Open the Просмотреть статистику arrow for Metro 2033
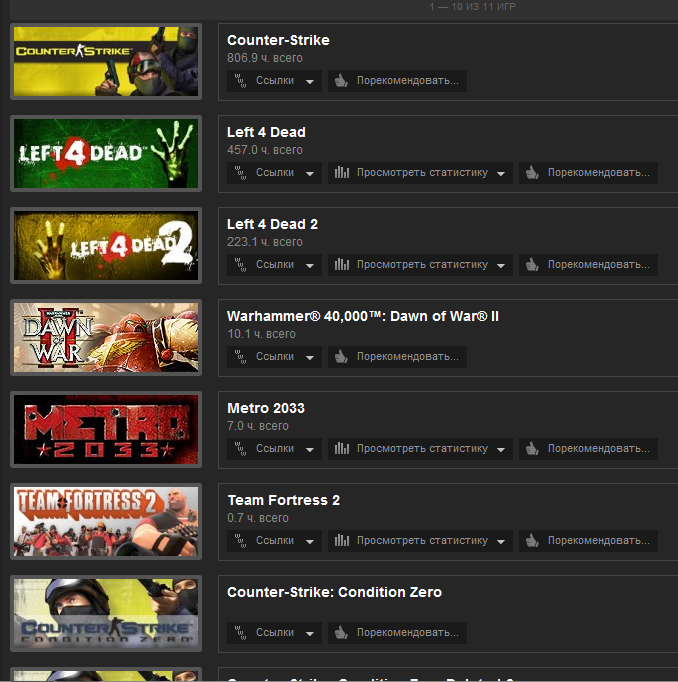This screenshot has width=678, height=682. [501, 450]
